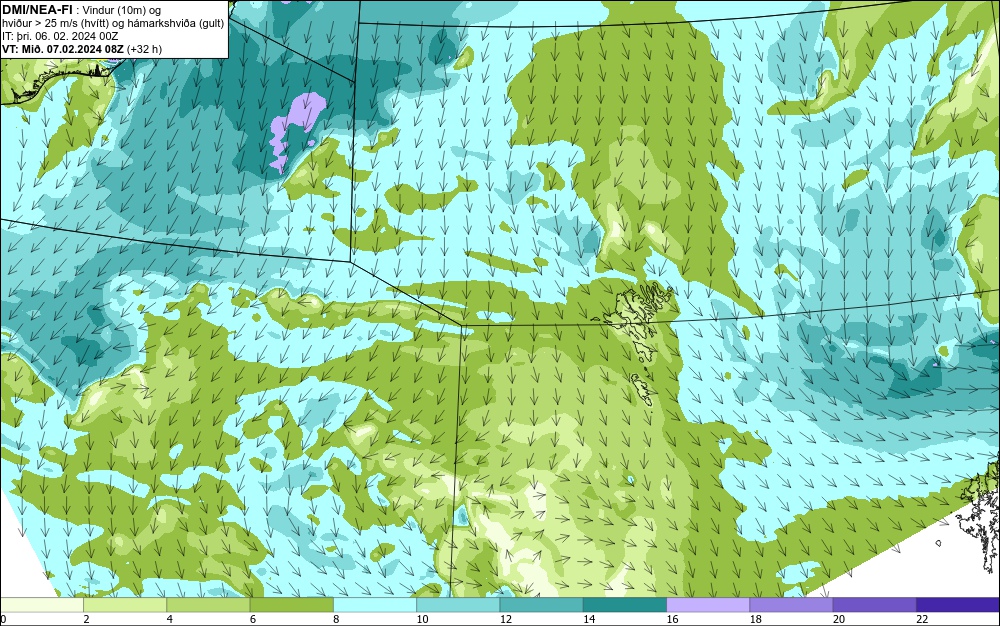Click the 8–10 m/s pale cyan legend swatch
The height and width of the screenshot is (626, 1000).
click(x=375, y=605)
